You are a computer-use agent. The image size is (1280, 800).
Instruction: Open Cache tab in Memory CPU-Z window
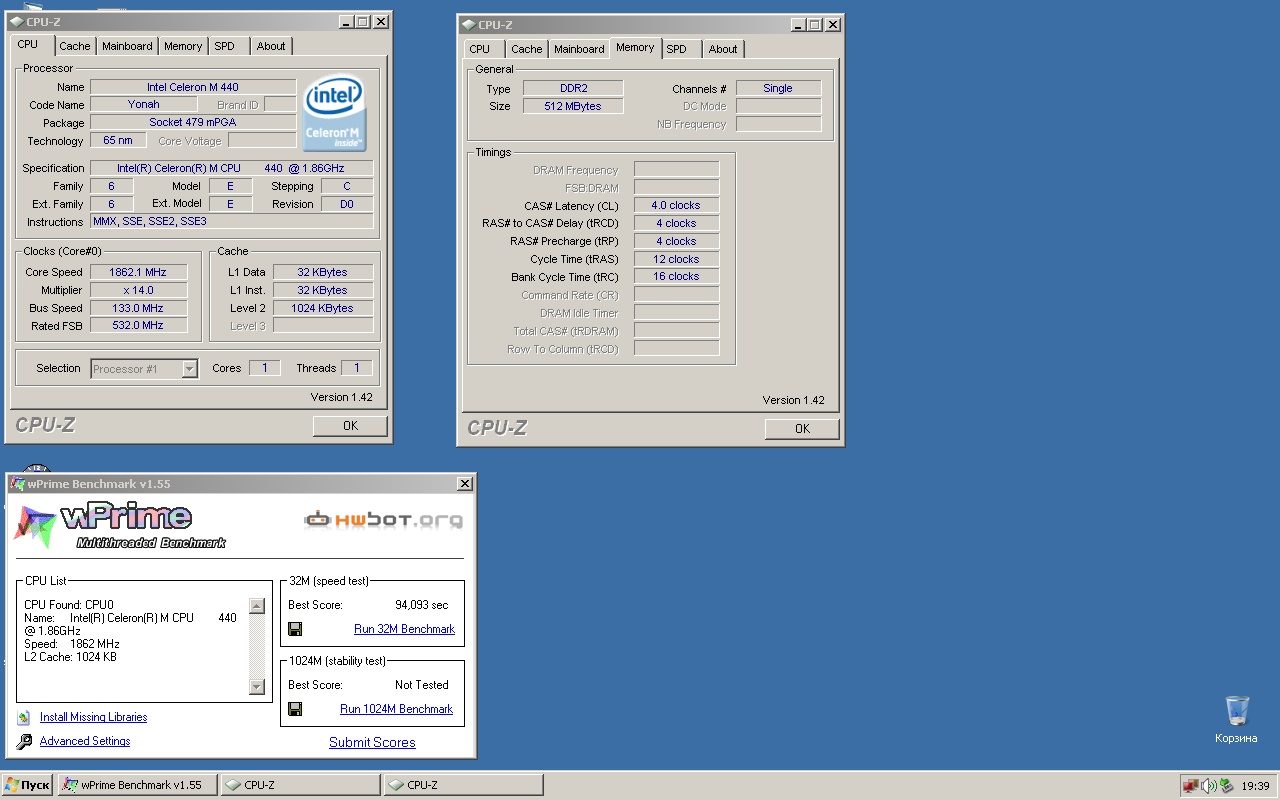pyautogui.click(x=527, y=49)
